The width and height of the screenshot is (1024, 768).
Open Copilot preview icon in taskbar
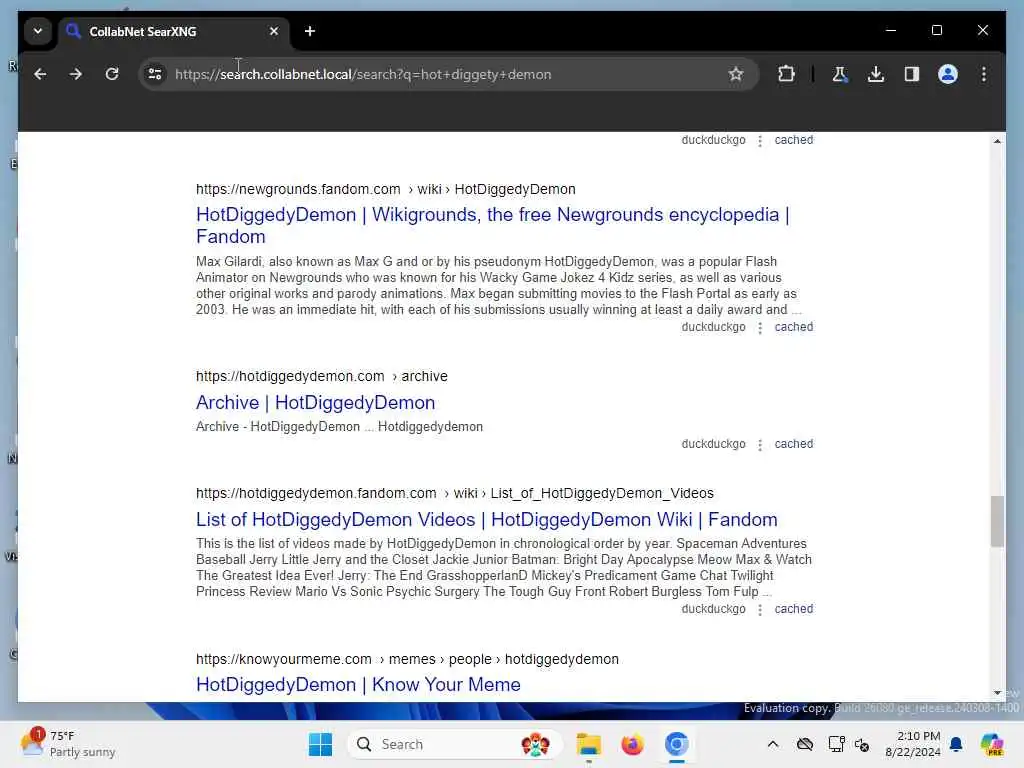(992, 744)
